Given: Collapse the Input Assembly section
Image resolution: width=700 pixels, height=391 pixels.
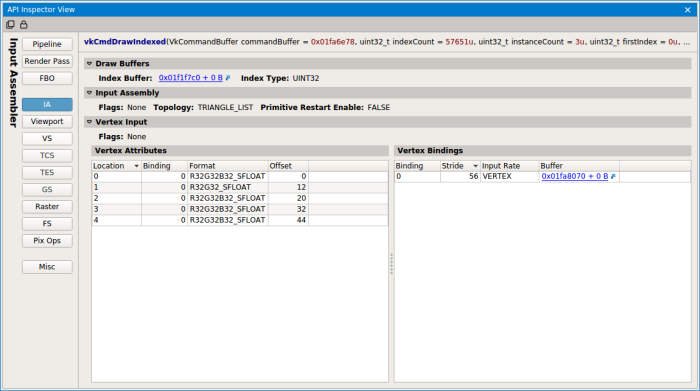Looking at the screenshot, I should coord(89,93).
